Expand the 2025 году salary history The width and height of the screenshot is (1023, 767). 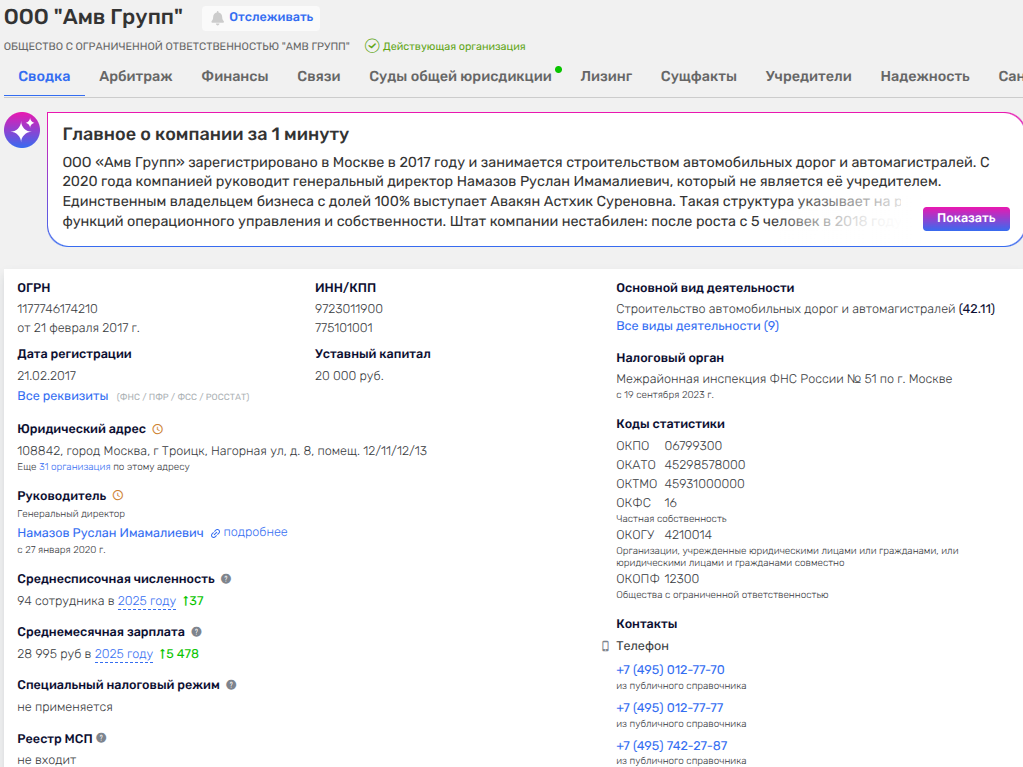click(124, 654)
